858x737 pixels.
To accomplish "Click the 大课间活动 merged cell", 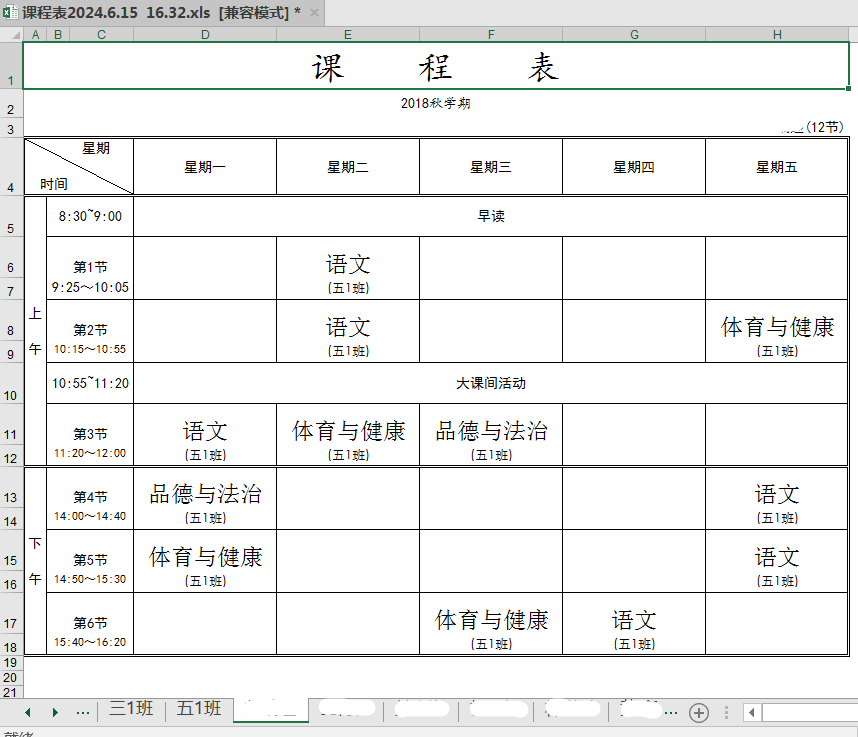I will point(490,383).
